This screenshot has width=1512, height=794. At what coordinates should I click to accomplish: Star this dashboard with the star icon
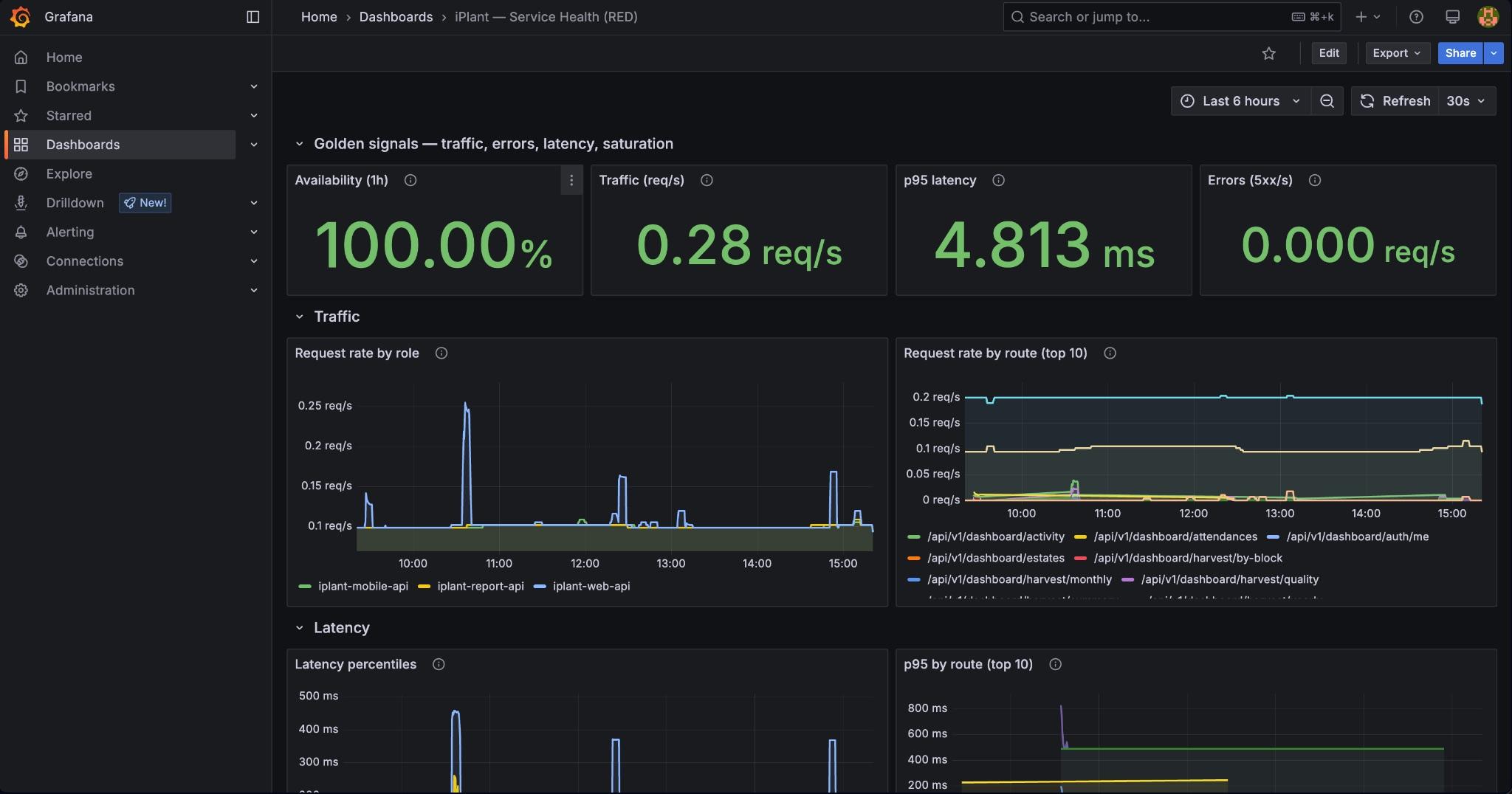(1268, 53)
